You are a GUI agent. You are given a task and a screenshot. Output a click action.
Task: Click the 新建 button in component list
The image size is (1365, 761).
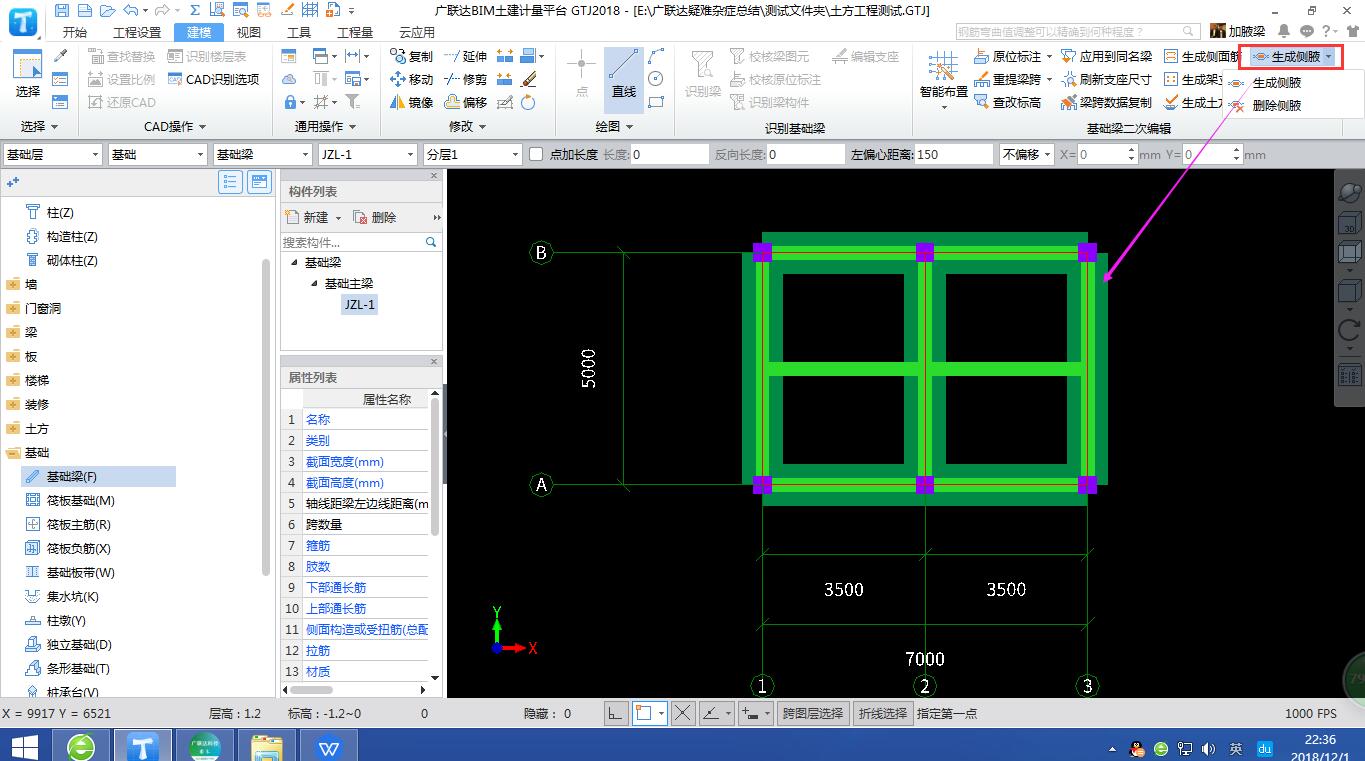[308, 217]
